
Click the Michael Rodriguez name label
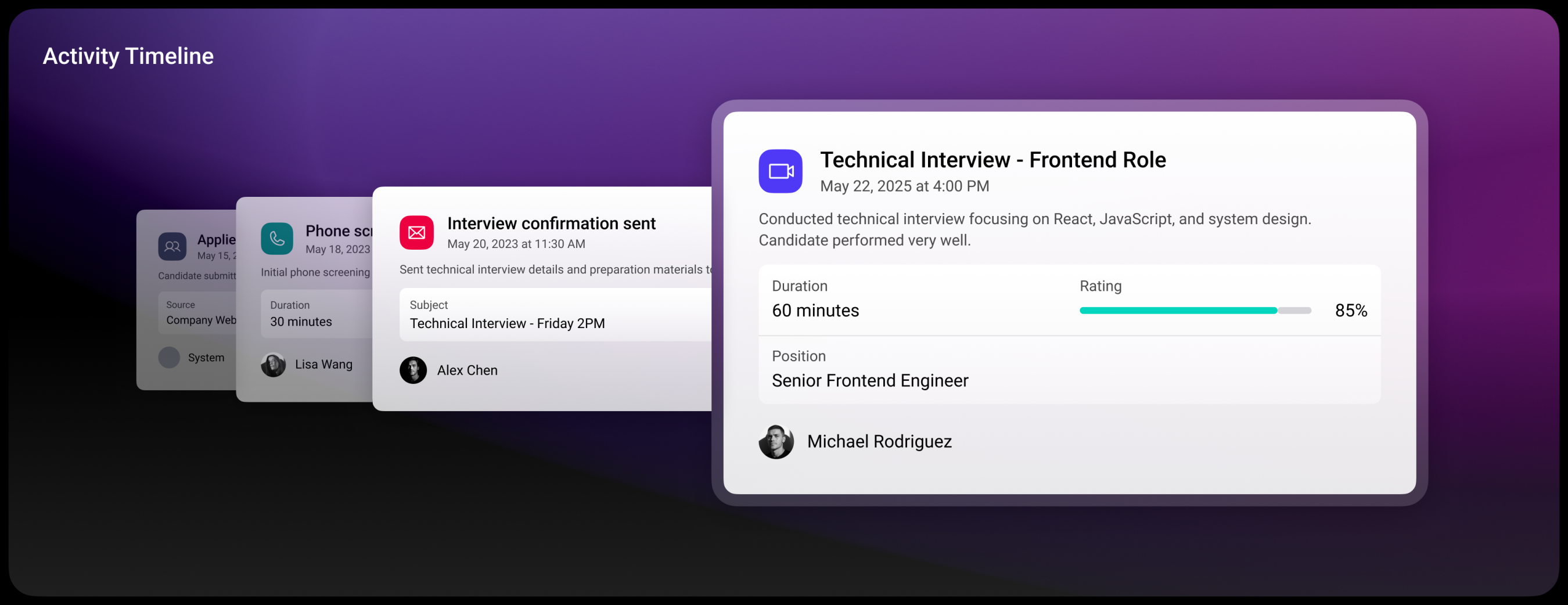coord(879,441)
